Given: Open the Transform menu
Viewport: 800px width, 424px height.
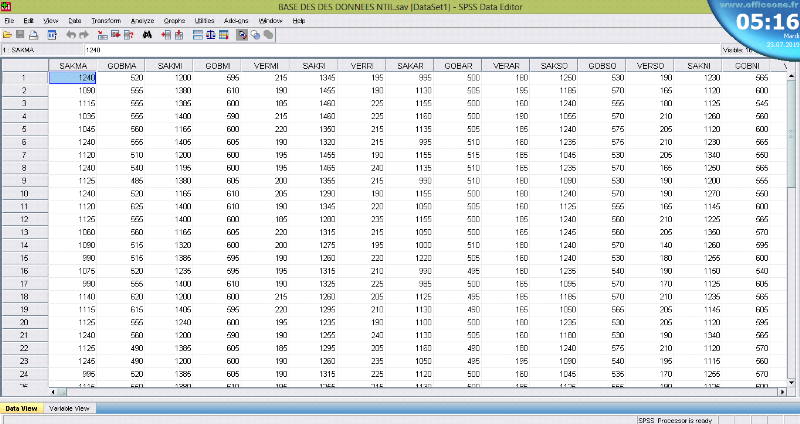Looking at the screenshot, I should coord(106,21).
